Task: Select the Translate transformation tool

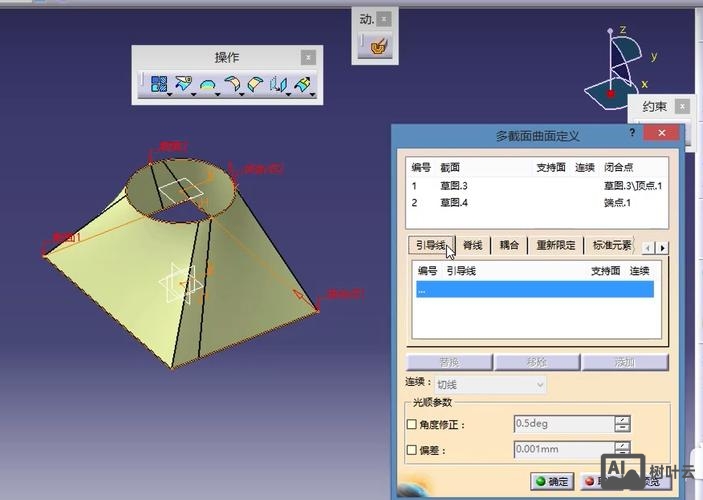Action: [278, 84]
